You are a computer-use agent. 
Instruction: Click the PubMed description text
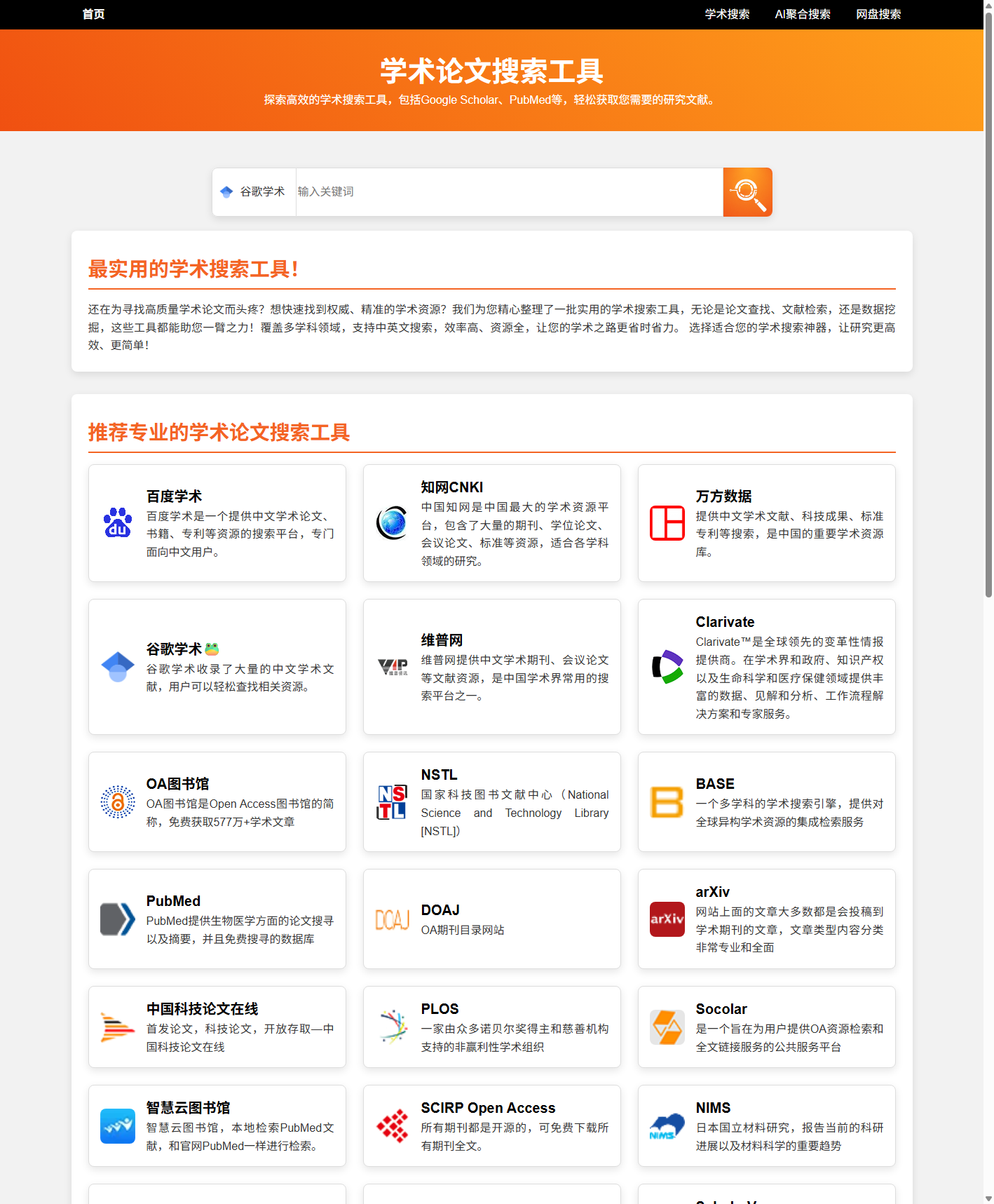(240, 930)
